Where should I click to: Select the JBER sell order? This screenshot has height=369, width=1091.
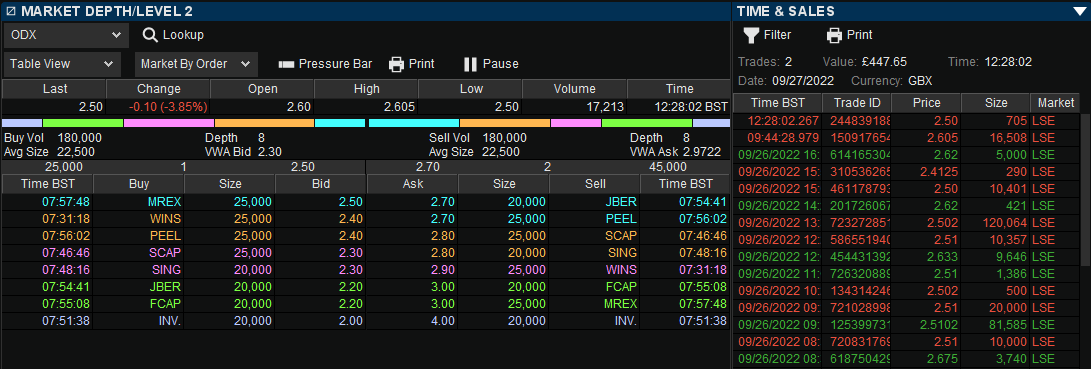(548, 202)
